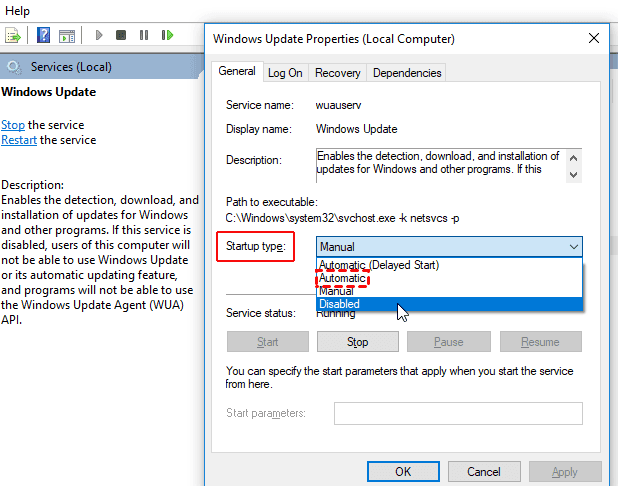
Task: Choose Disabled from the startup type list
Action: (x=449, y=304)
